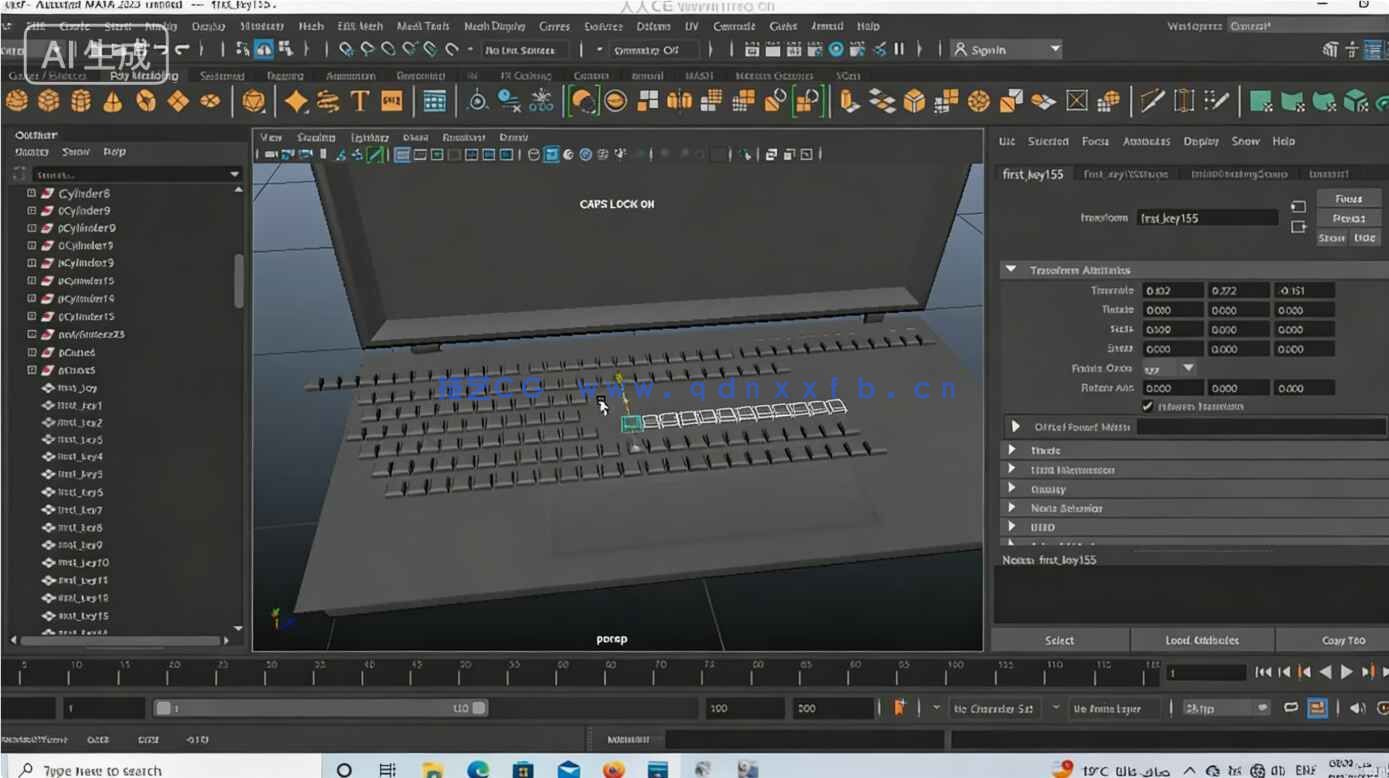Open the Attributes menu in Attribute Editor
Viewport: 1389px width, 778px height.
pyautogui.click(x=1146, y=142)
